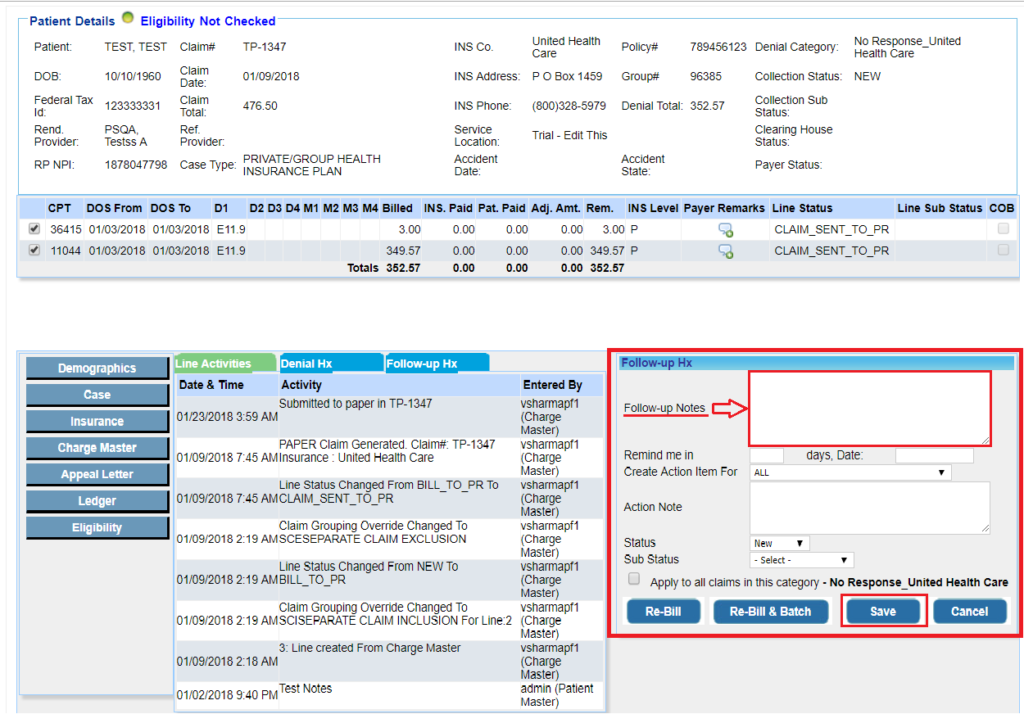The height and width of the screenshot is (714, 1024).
Task: Click the Eligibility Not Checked link
Action: tap(207, 20)
